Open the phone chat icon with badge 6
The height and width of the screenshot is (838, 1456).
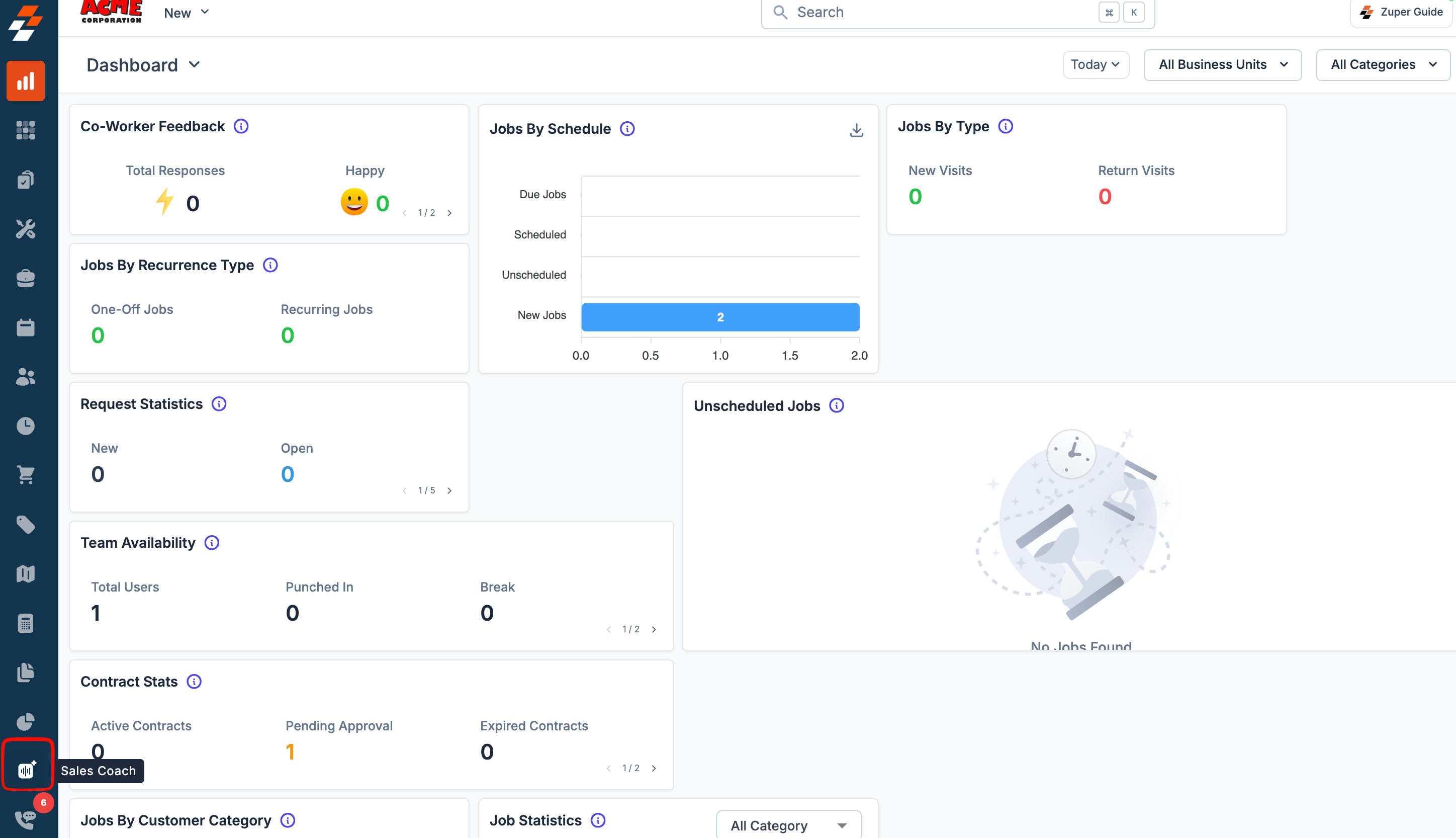[25, 819]
